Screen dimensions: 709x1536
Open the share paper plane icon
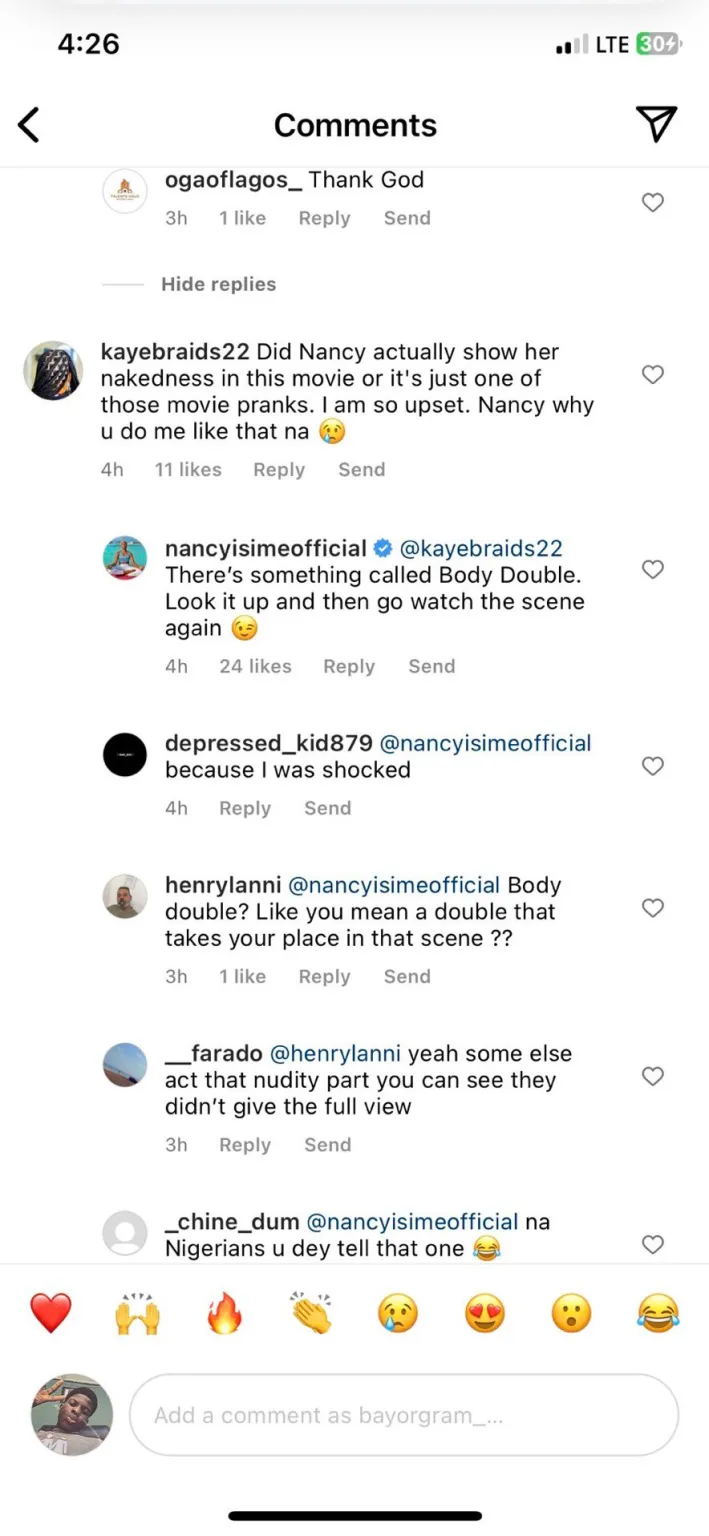pyautogui.click(x=657, y=124)
